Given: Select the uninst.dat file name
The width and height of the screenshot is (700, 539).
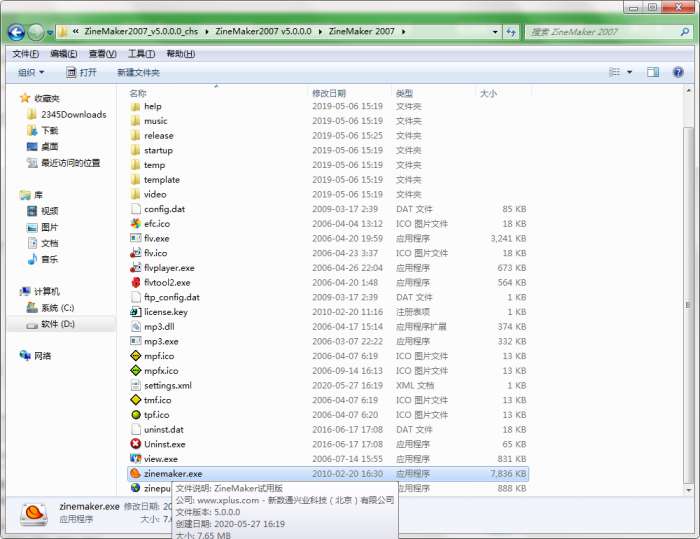Looking at the screenshot, I should [x=164, y=430].
